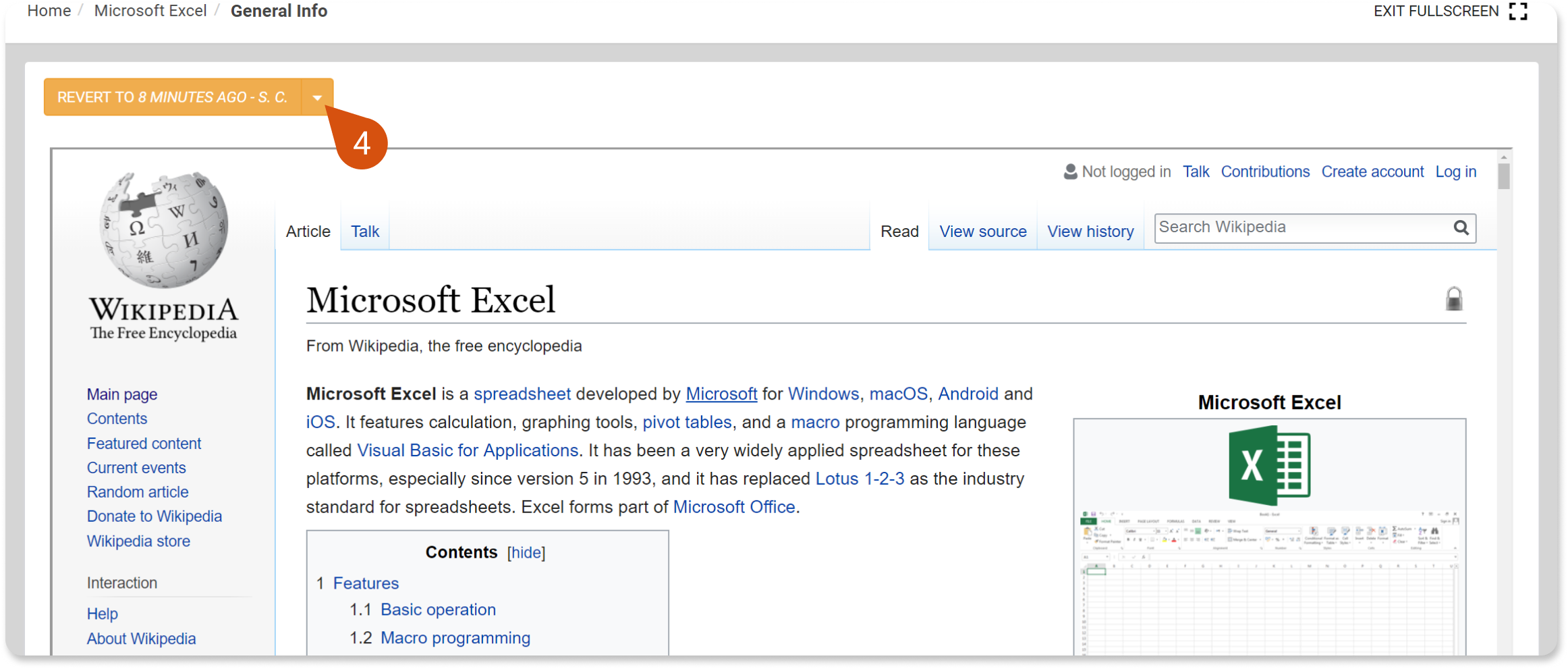The width and height of the screenshot is (1568, 669).
Task: Follow the underlined Microsoft link
Action: 721,394
